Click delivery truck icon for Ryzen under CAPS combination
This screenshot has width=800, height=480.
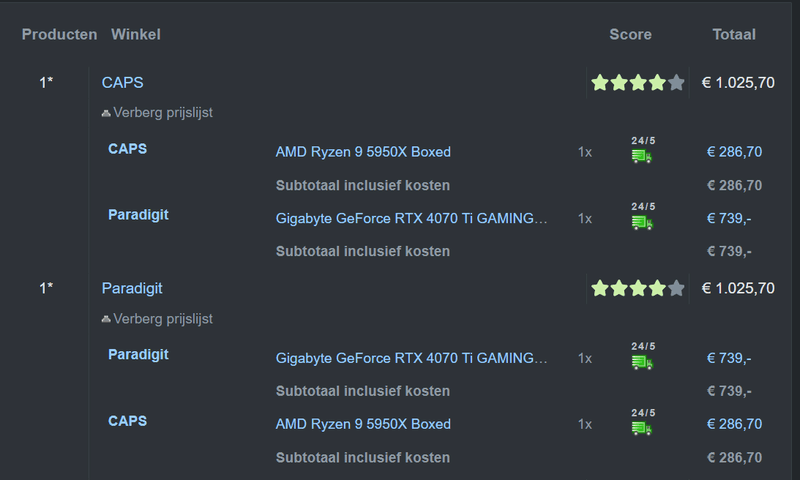point(642,155)
